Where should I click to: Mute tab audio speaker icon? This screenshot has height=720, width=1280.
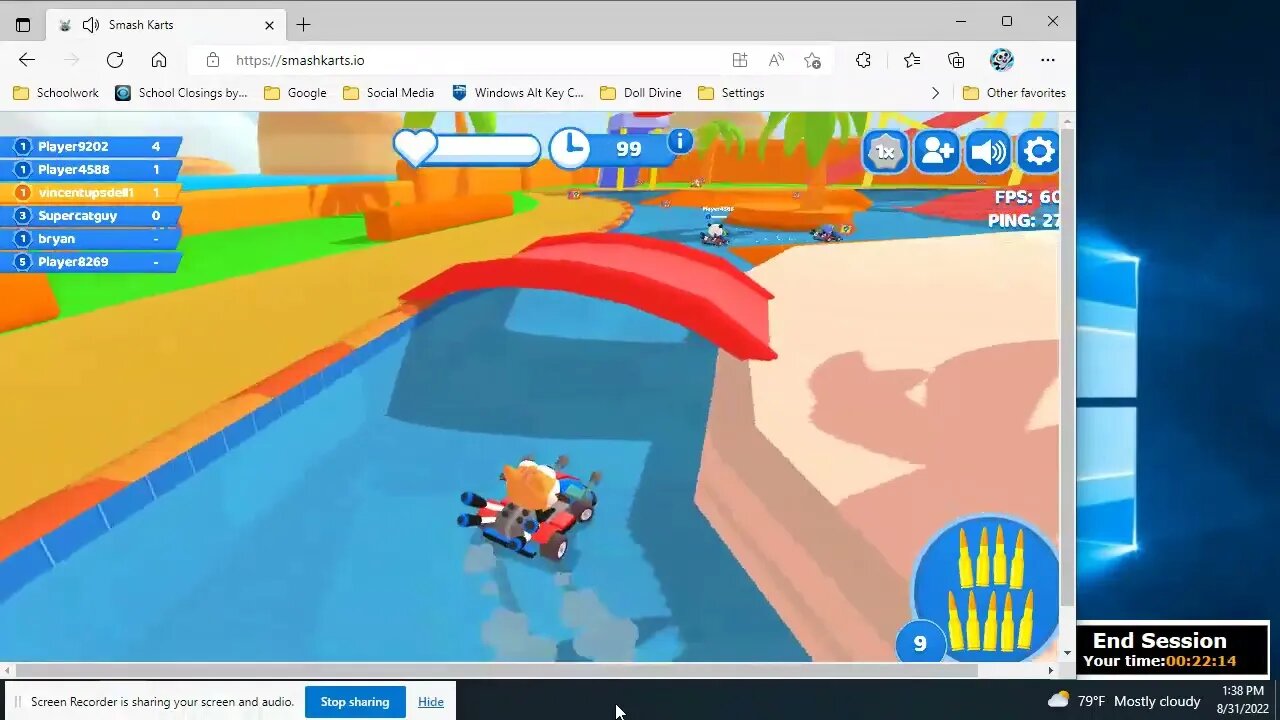91,25
